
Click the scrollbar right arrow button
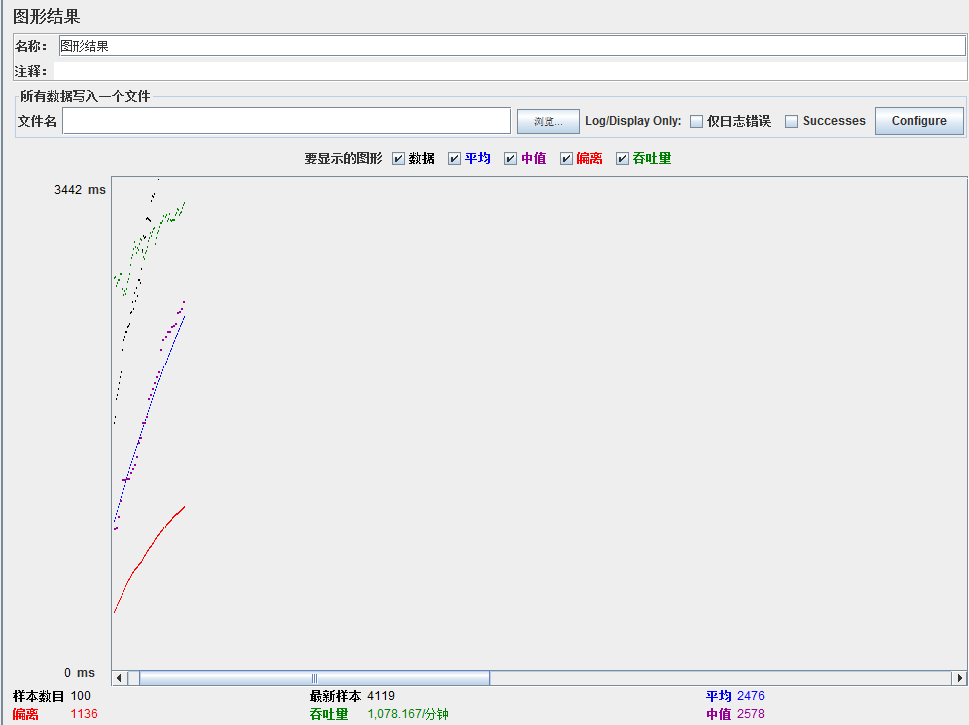pyautogui.click(x=959, y=678)
